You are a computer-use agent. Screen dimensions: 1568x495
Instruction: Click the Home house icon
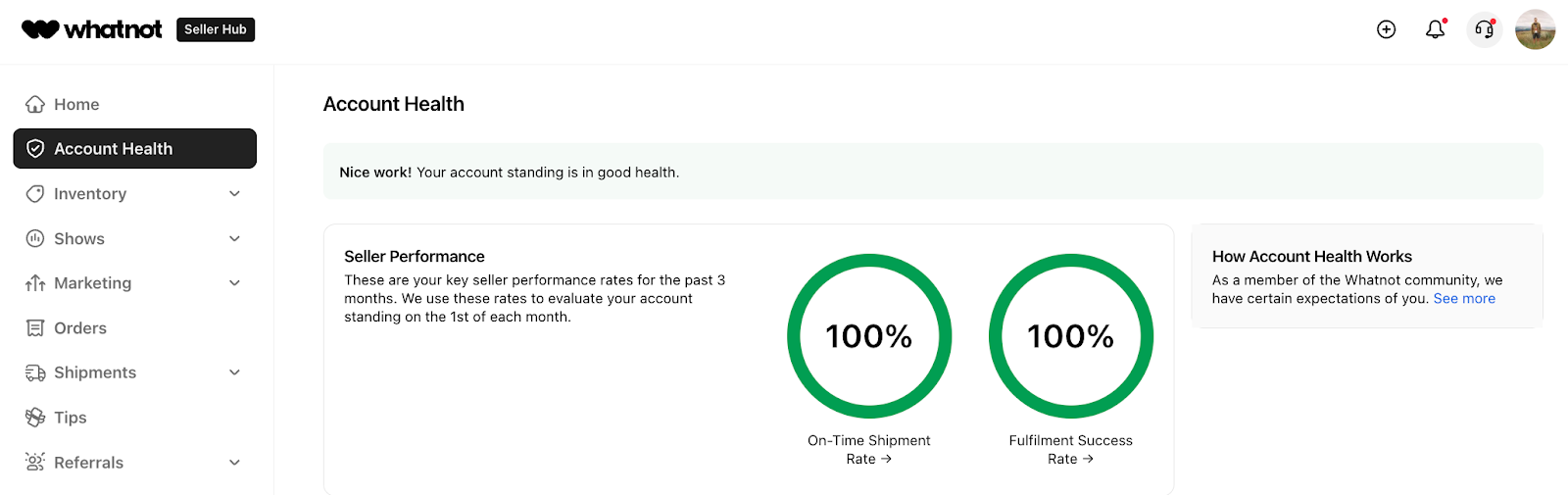[35, 105]
